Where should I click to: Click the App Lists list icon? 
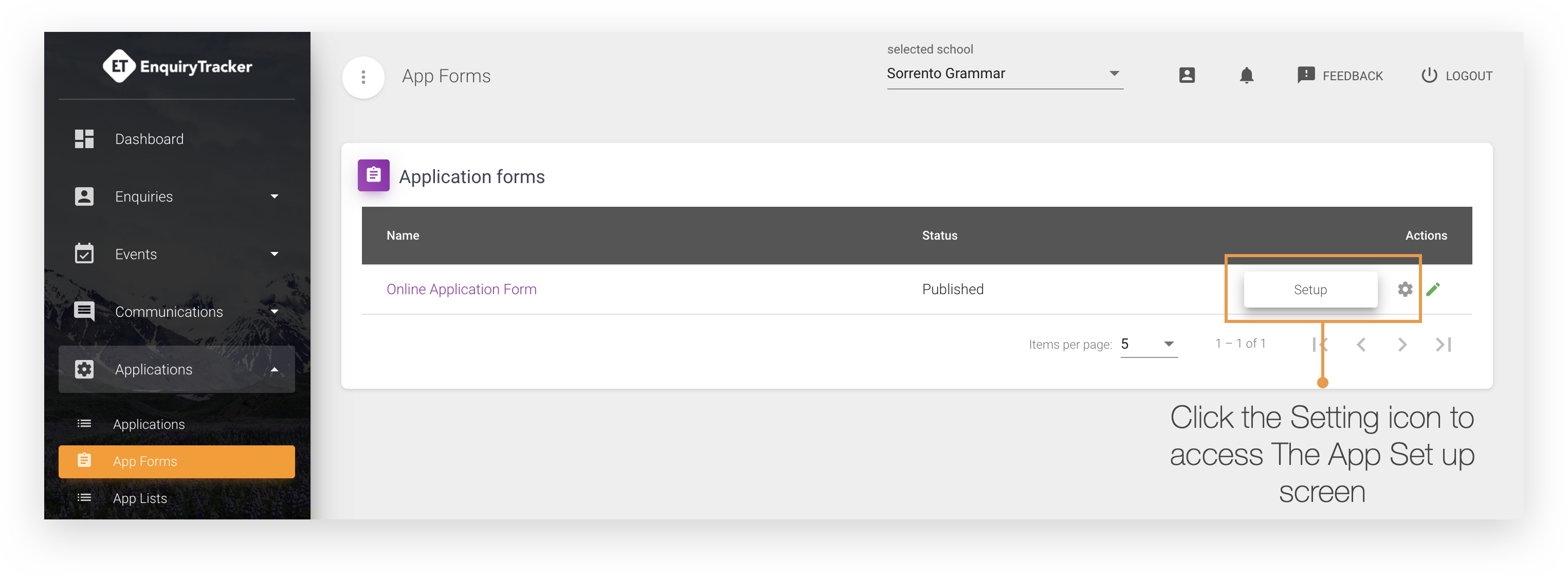coord(84,497)
